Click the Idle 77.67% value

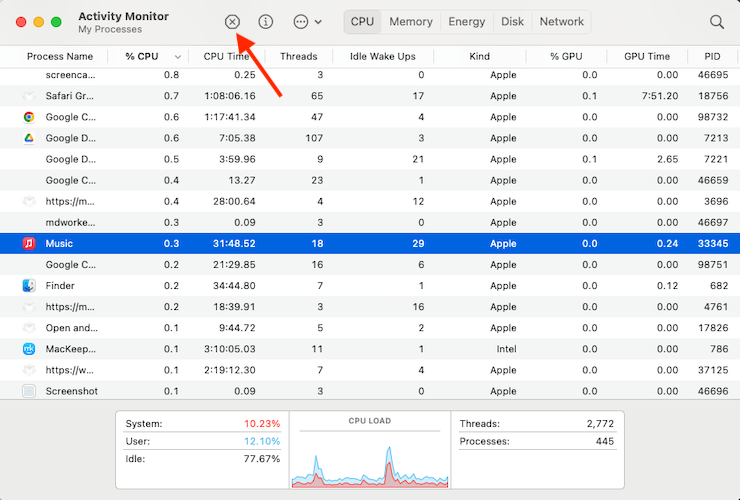pos(262,459)
